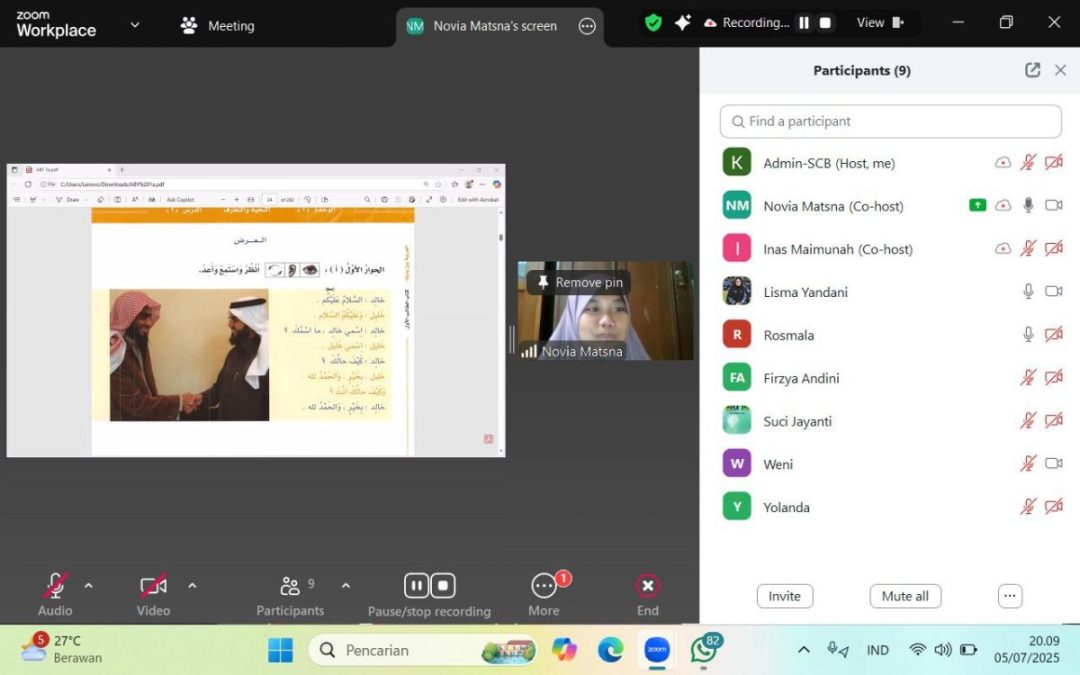Open More options in meeting toolbar
The height and width of the screenshot is (675, 1080).
click(x=544, y=594)
